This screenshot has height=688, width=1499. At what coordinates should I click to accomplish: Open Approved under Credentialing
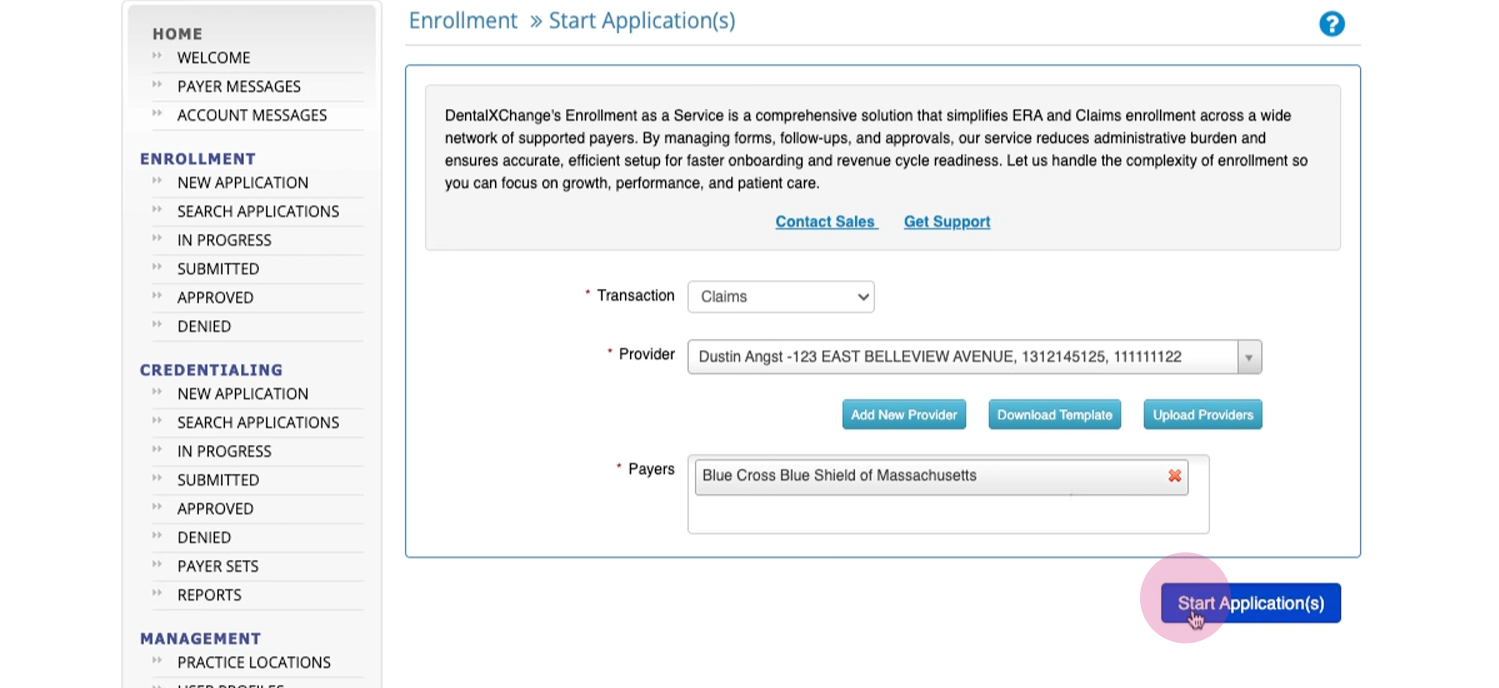pos(215,509)
